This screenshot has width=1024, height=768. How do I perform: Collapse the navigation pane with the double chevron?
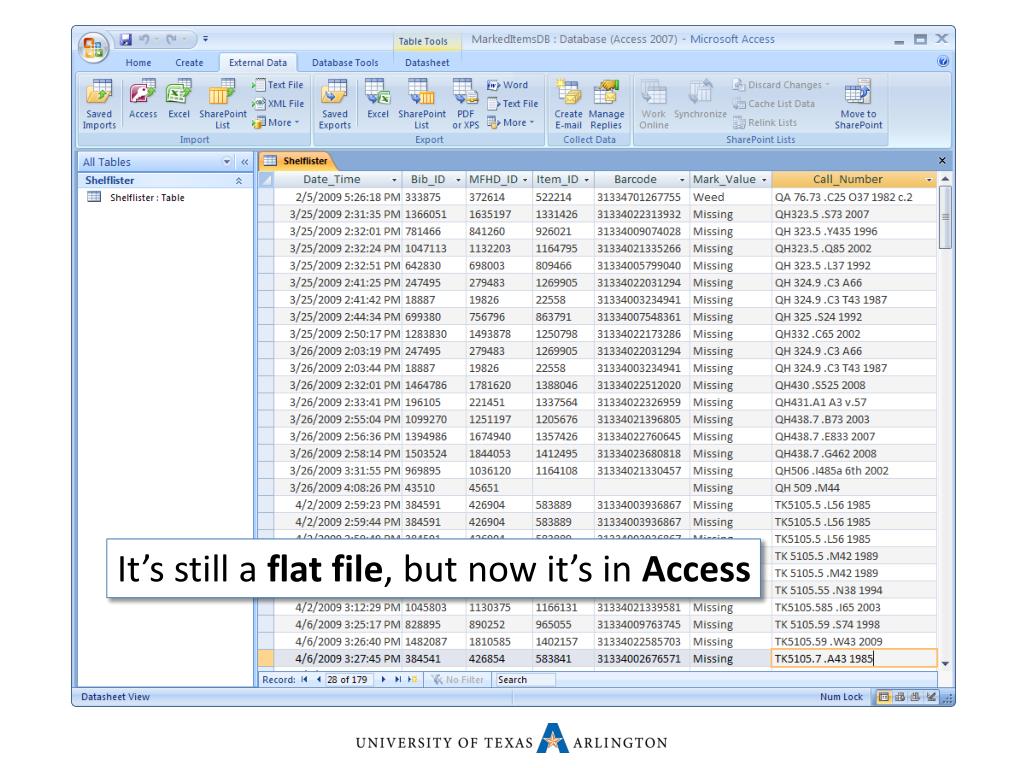coord(244,162)
